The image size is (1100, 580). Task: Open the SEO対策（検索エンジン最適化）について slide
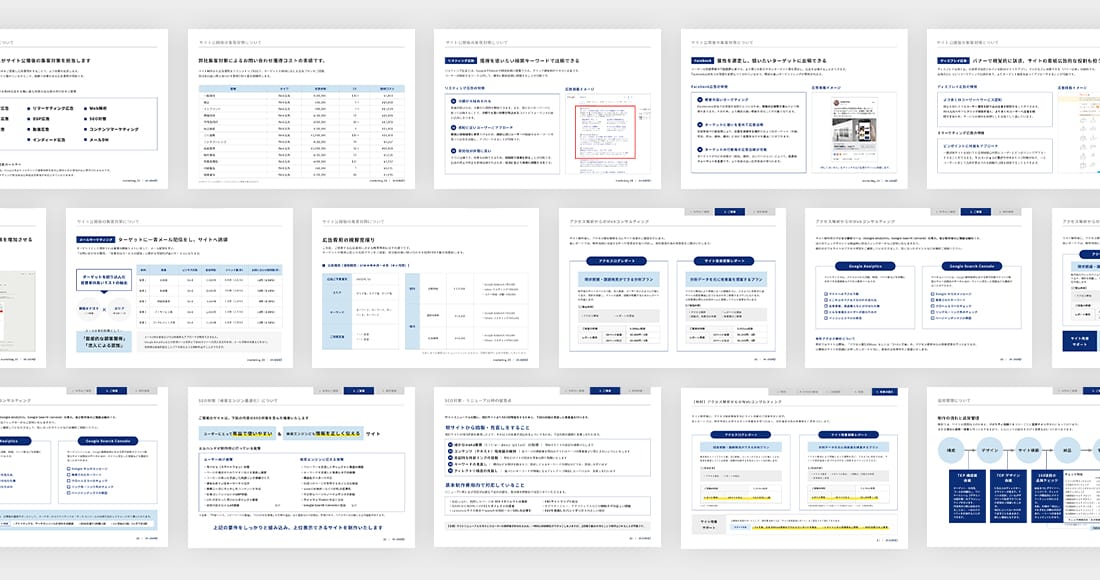(x=301, y=467)
